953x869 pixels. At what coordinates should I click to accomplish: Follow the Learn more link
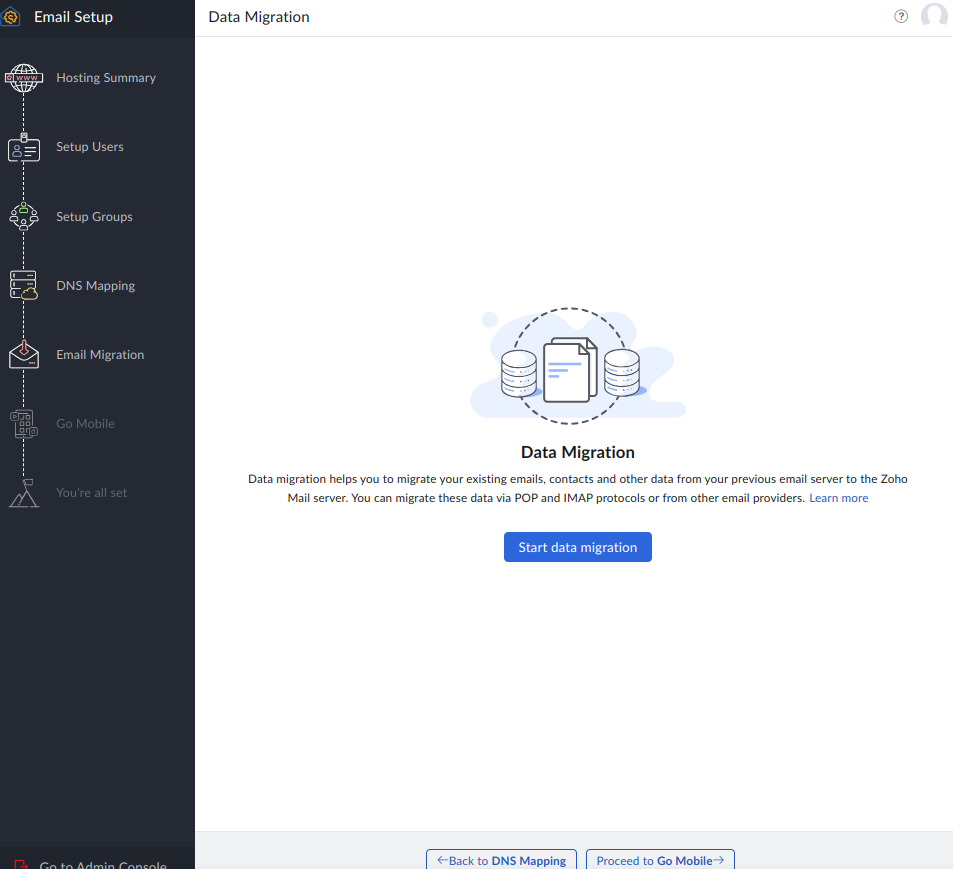[x=838, y=498]
